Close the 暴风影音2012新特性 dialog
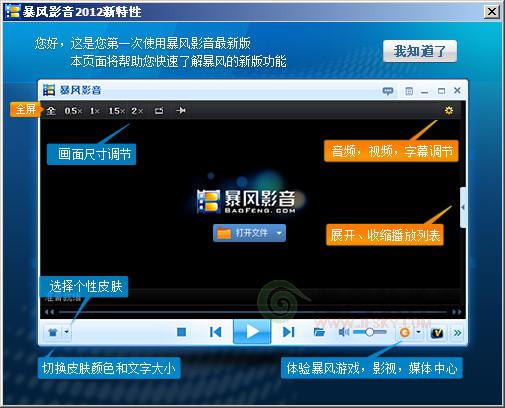 [492, 12]
